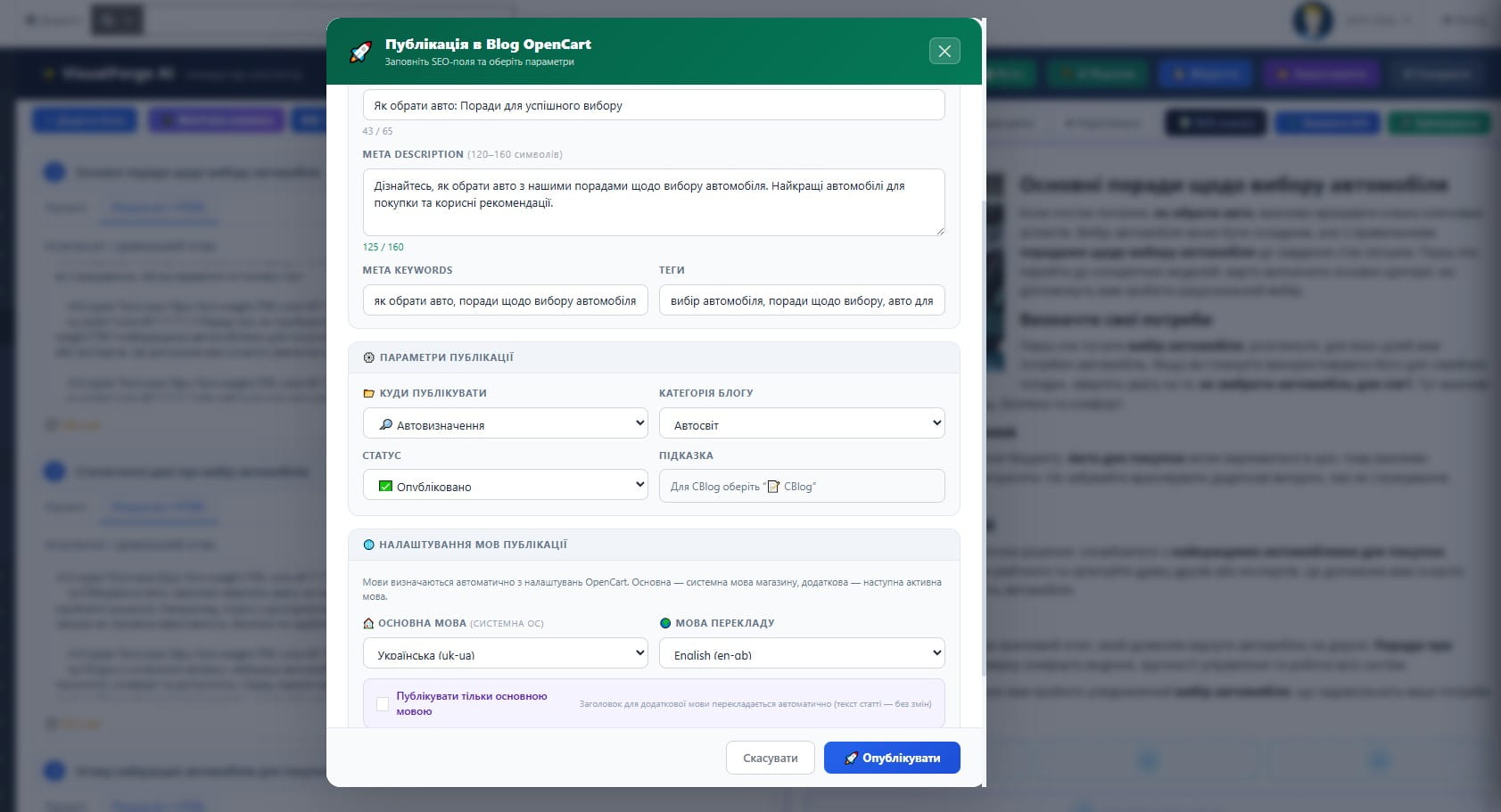Click the globe icon beside НАЛАШТУВАННЯ МОВ ПУБЛІКАЦІЇ
Viewport: 1501px width, 812px height.
tap(368, 545)
